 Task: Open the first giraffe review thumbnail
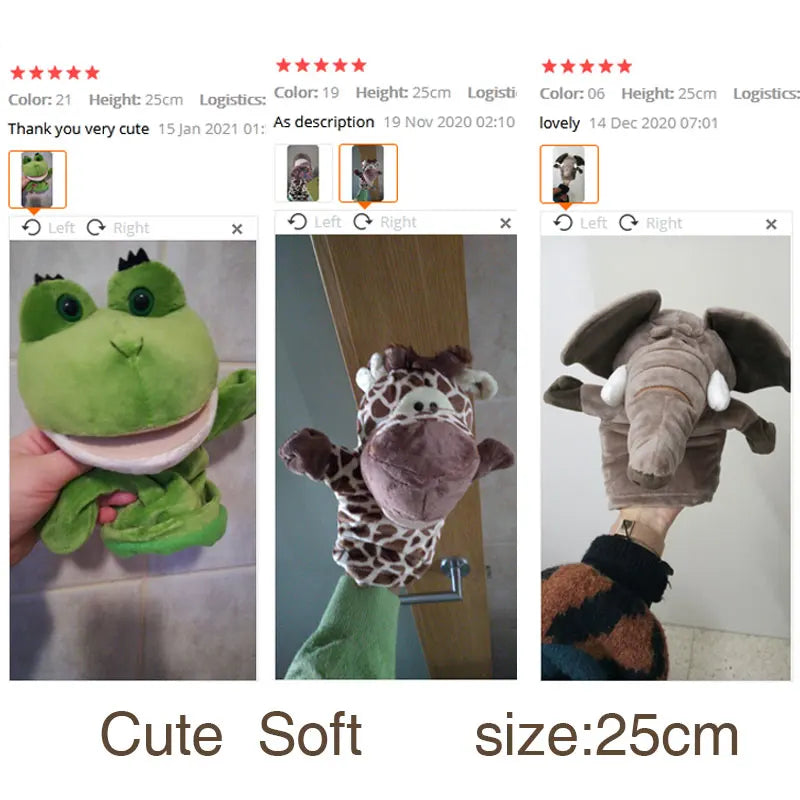point(303,173)
